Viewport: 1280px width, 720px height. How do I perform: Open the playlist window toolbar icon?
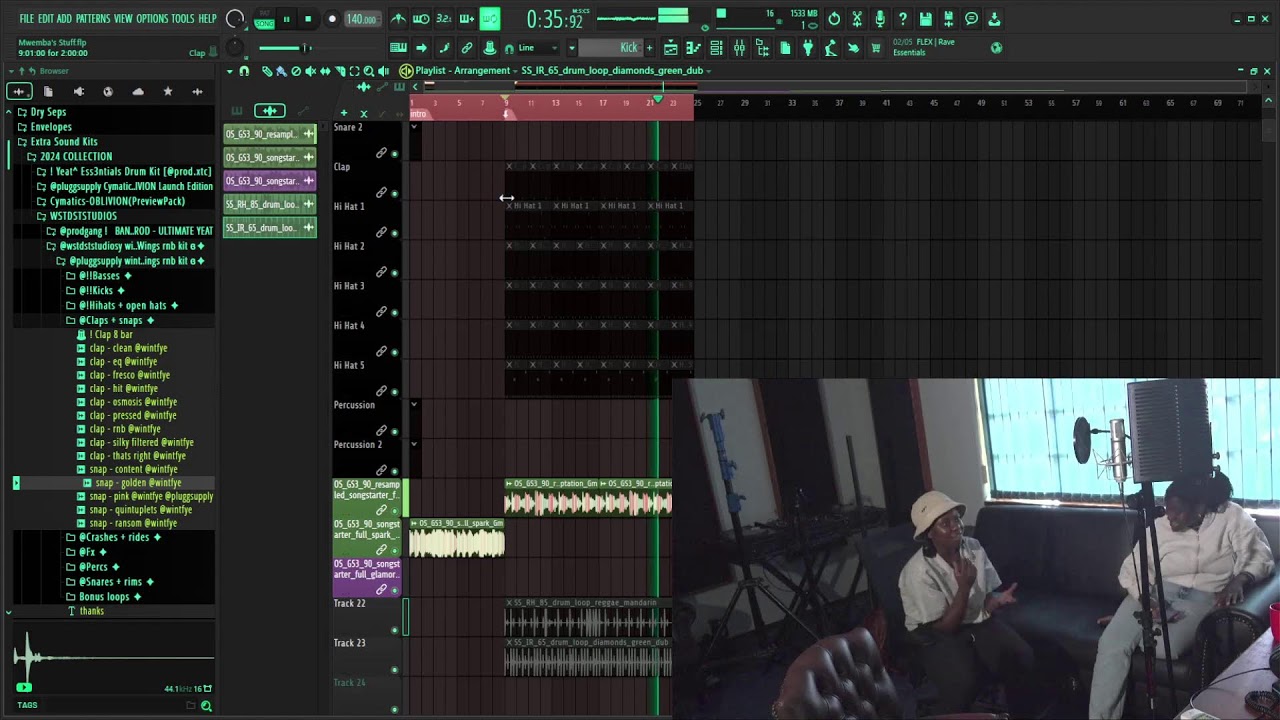(670, 48)
